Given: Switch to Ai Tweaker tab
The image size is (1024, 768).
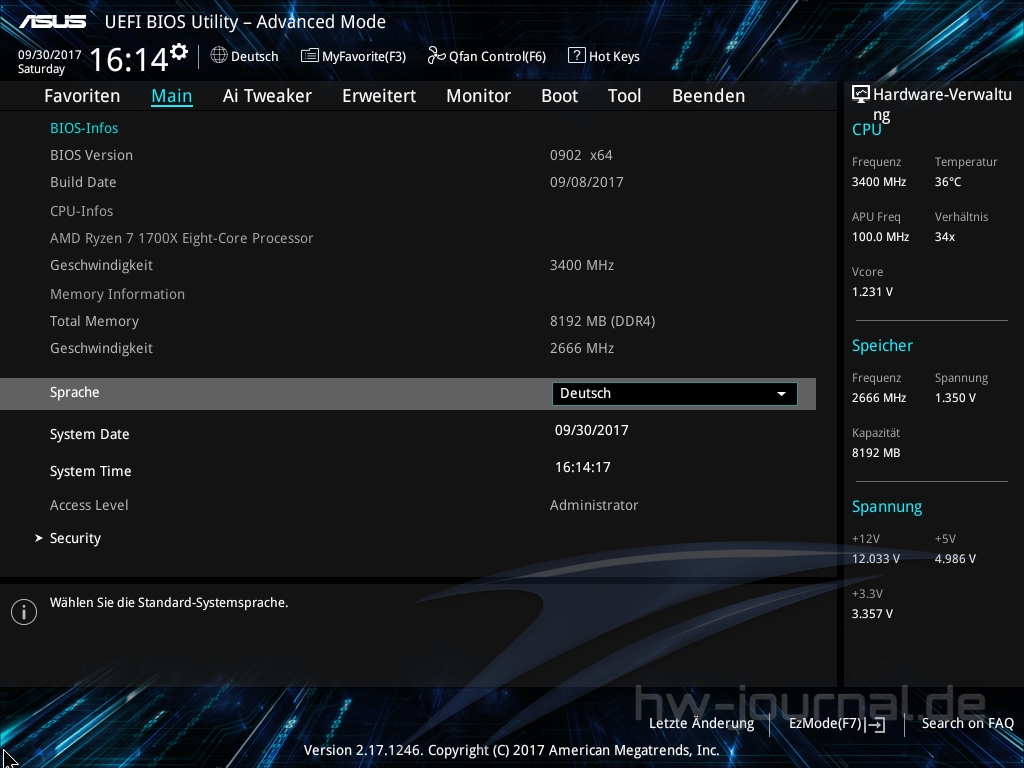Looking at the screenshot, I should (x=267, y=96).
